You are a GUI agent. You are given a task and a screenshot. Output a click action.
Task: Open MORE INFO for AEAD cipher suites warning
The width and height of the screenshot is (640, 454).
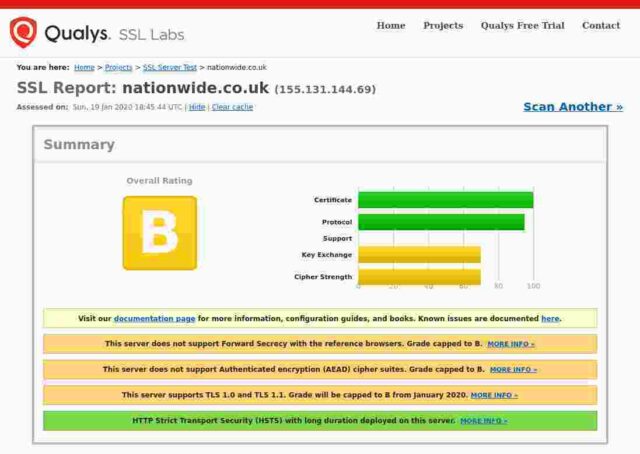[513, 369]
